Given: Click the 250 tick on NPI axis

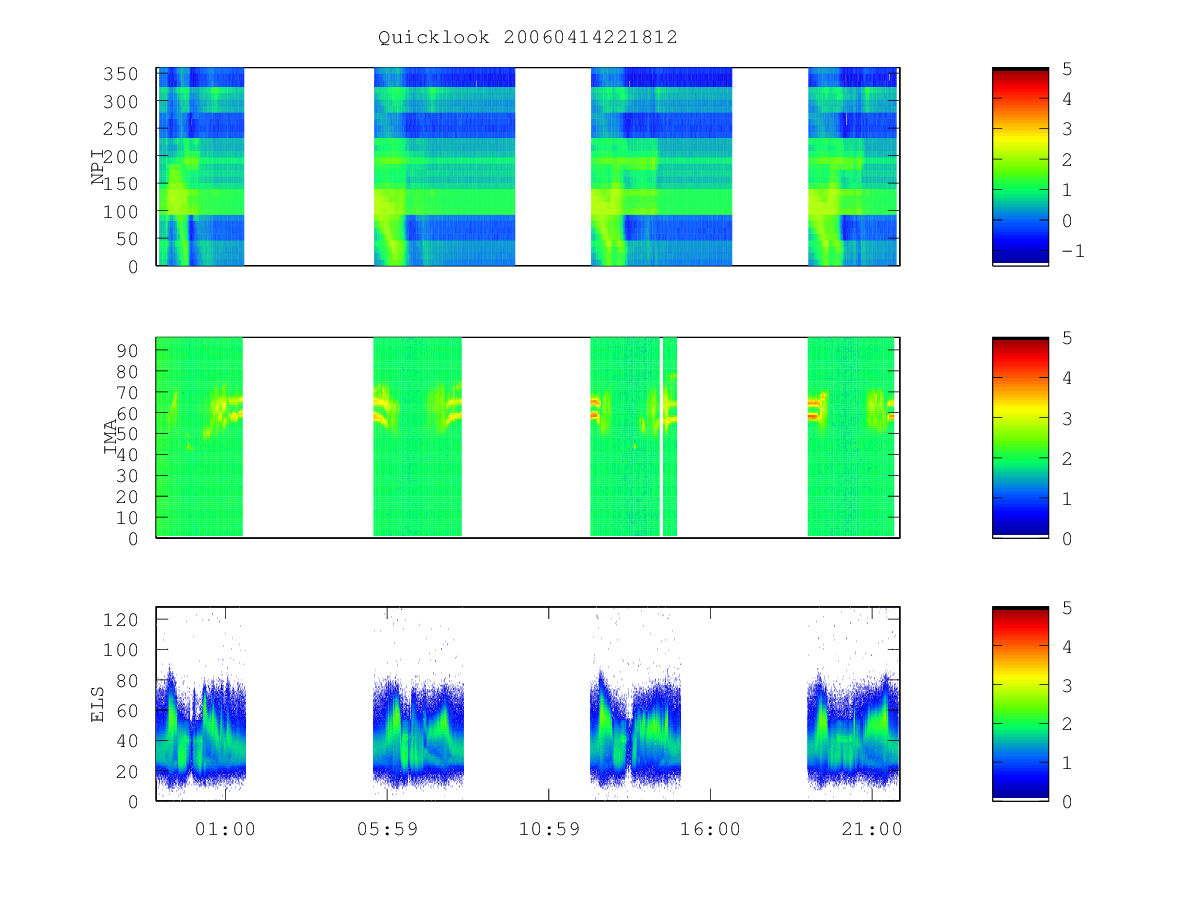Looking at the screenshot, I should click(123, 129).
